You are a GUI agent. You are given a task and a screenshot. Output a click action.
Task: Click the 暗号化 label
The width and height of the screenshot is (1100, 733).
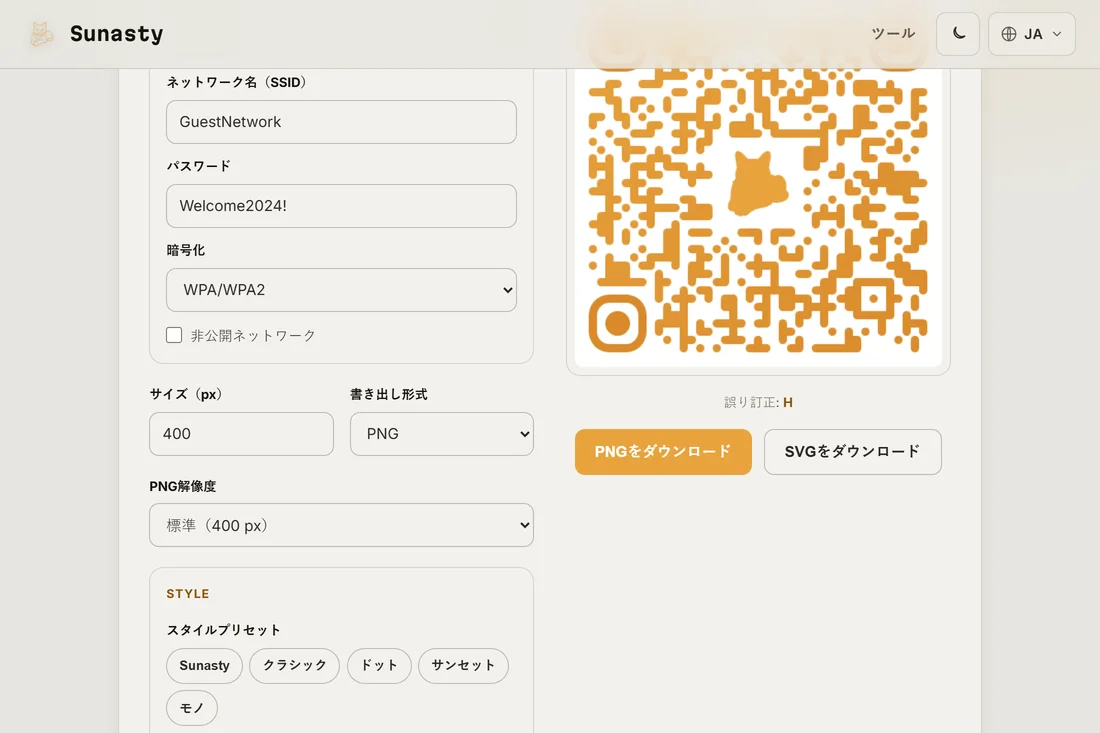[185, 250]
